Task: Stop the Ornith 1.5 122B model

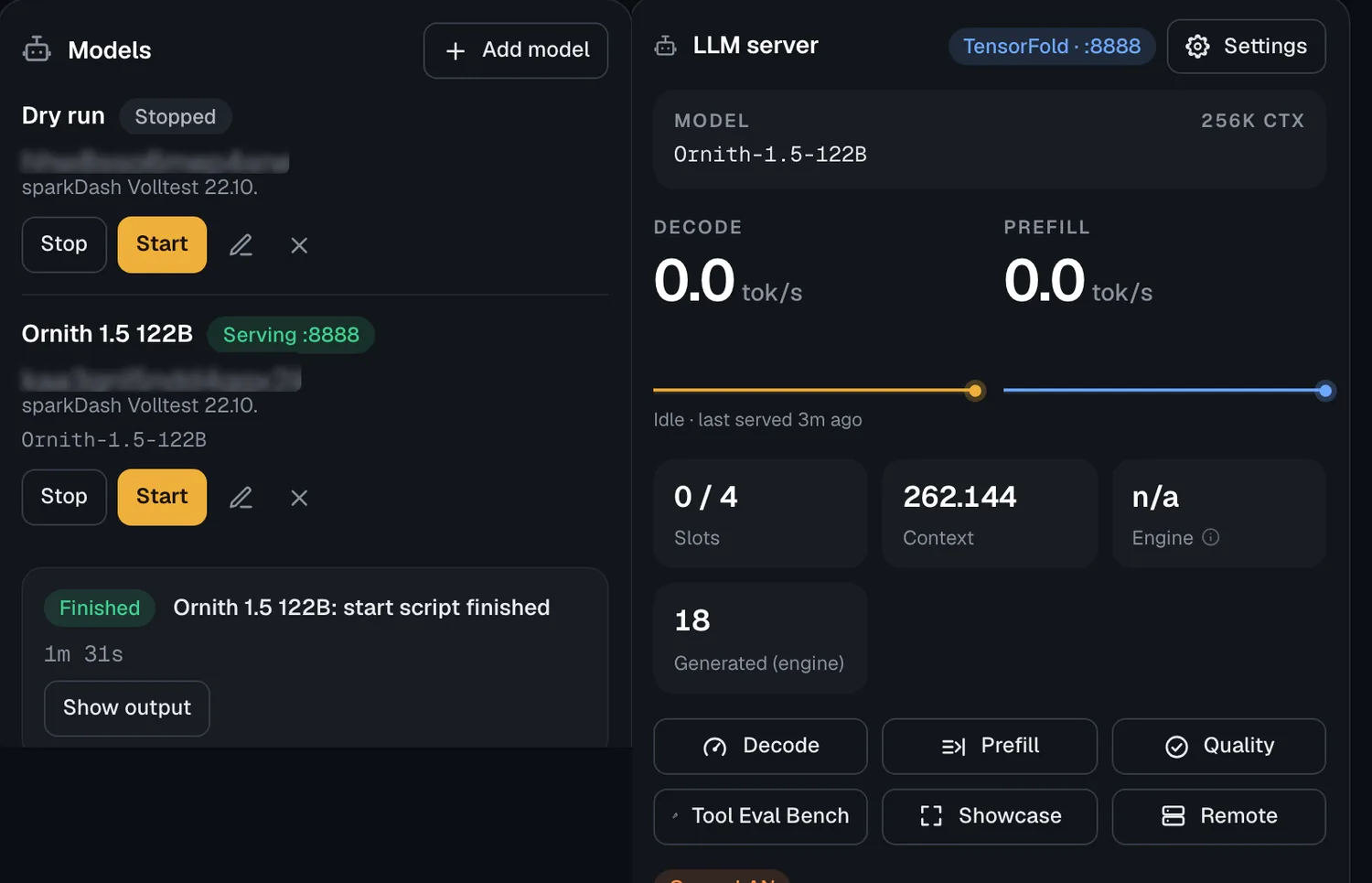Action: coord(64,497)
